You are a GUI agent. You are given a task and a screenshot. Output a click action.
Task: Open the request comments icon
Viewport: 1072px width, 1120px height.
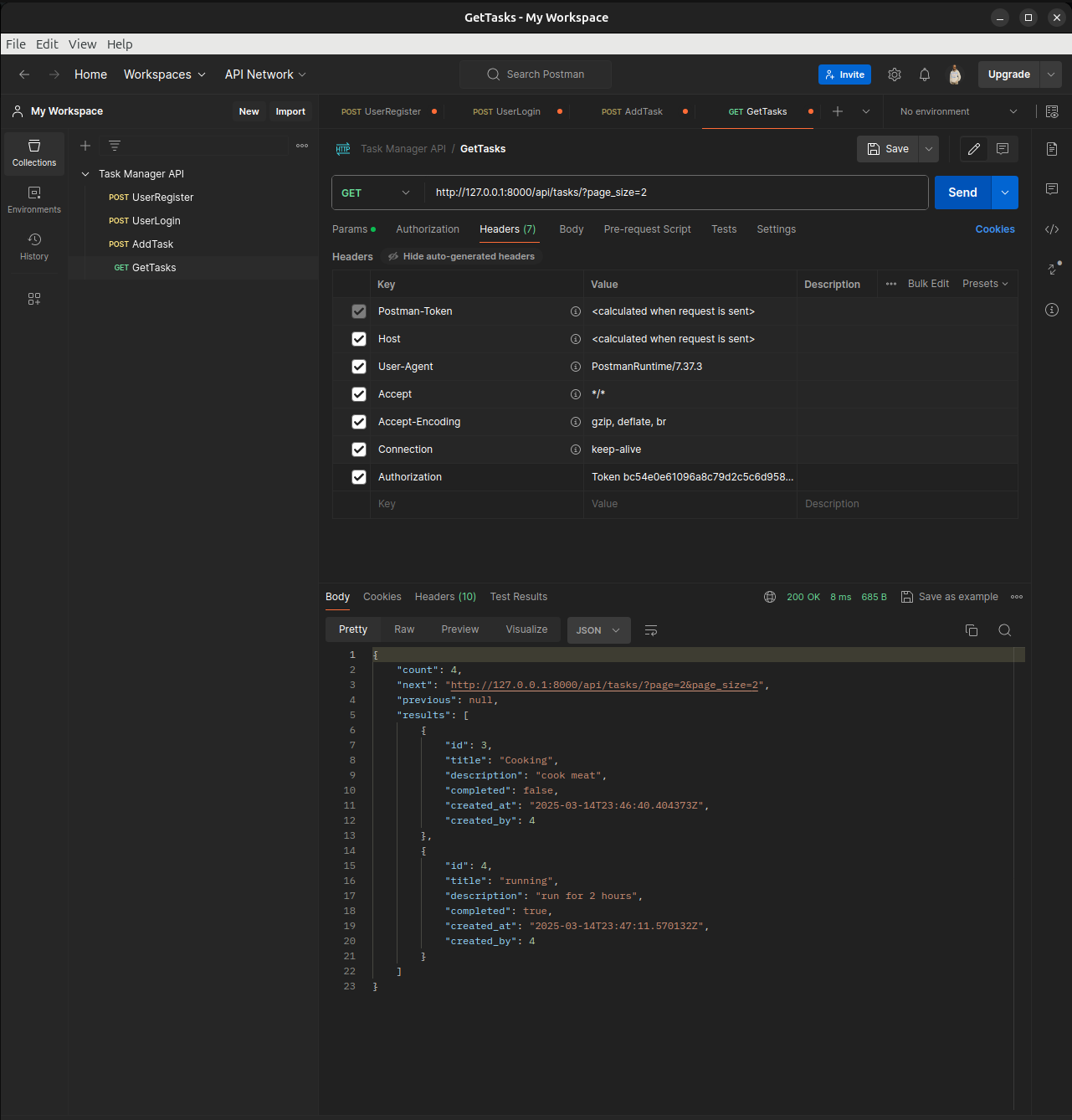tap(1003, 149)
